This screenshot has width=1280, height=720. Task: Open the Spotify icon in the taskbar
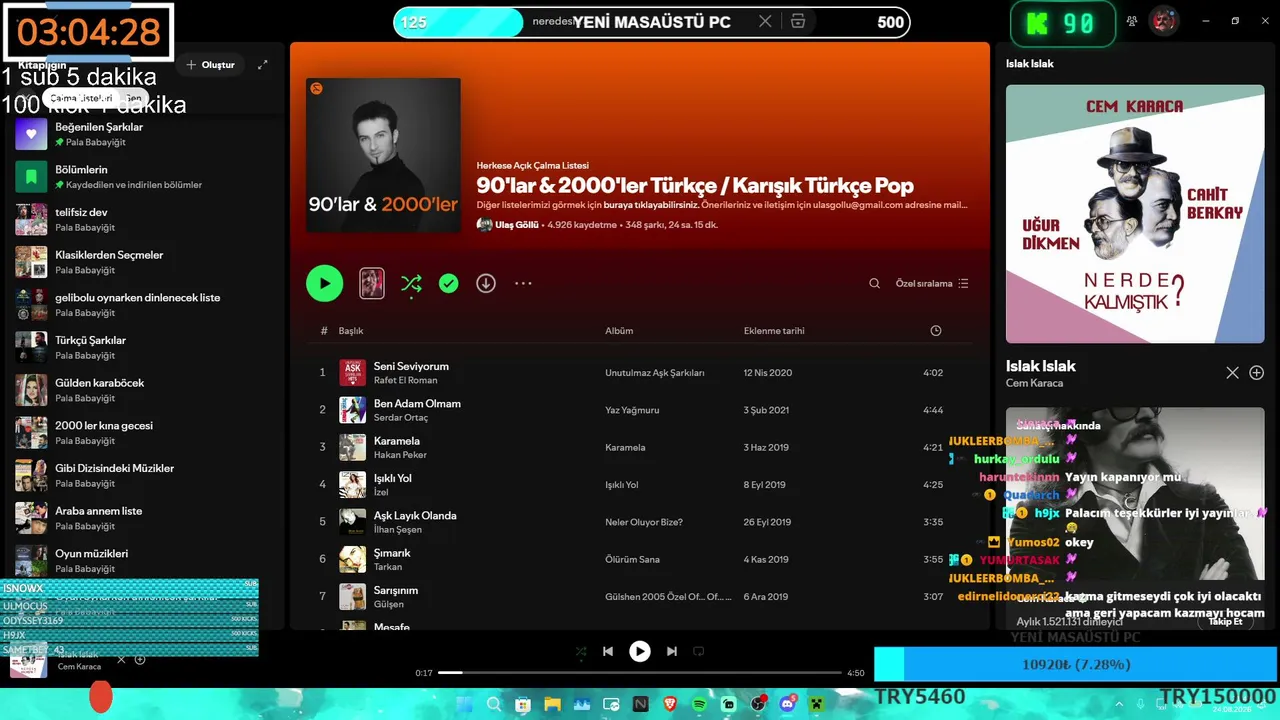tap(699, 704)
